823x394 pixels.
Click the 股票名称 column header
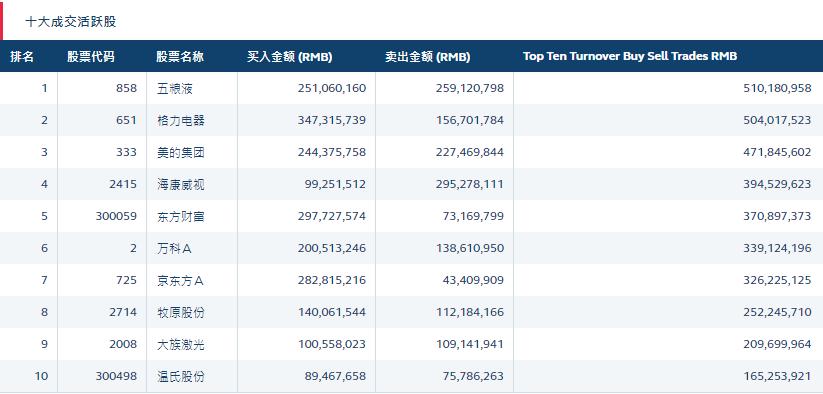tap(180, 57)
